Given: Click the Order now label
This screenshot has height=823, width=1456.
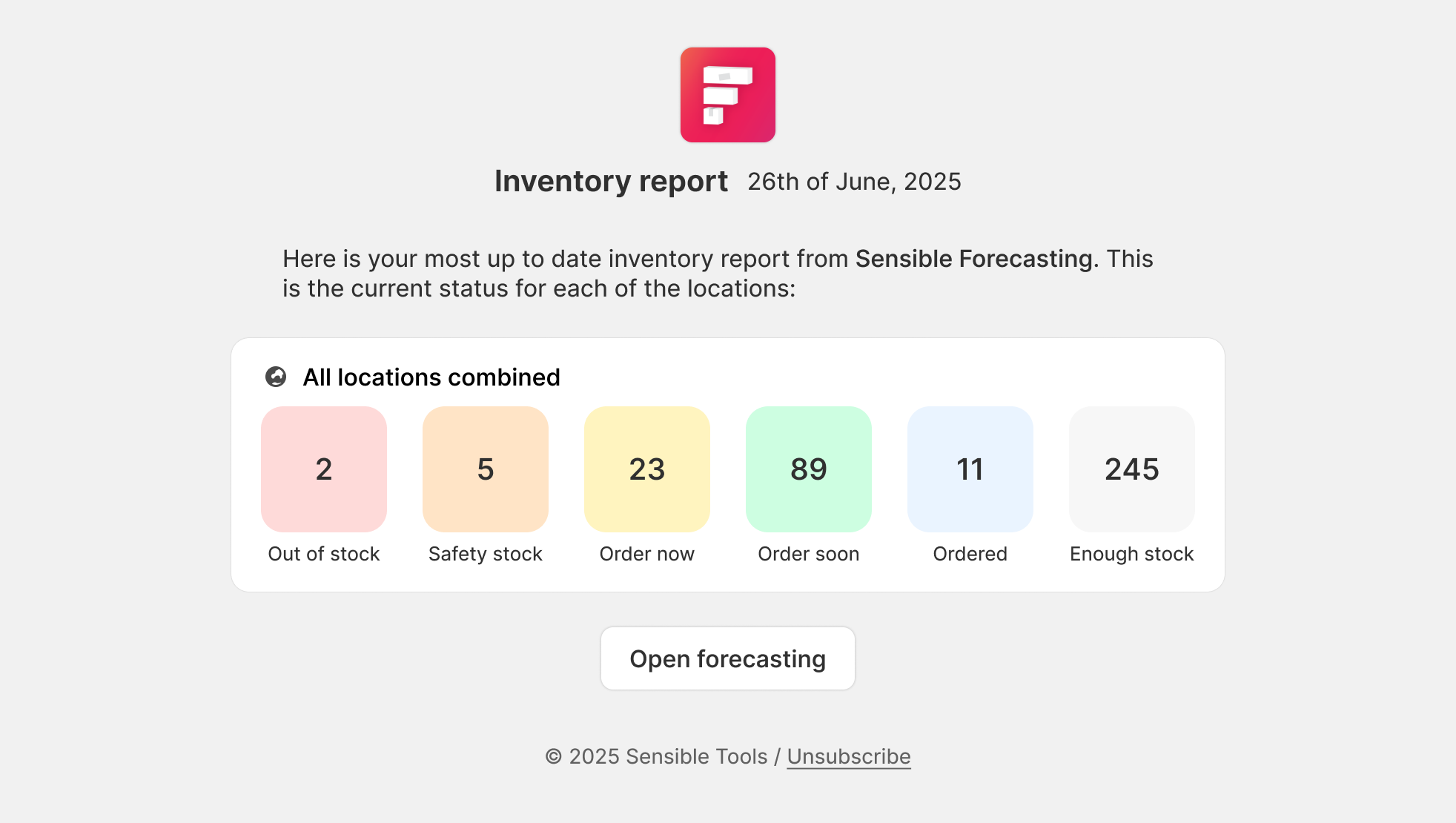Looking at the screenshot, I should point(647,554).
